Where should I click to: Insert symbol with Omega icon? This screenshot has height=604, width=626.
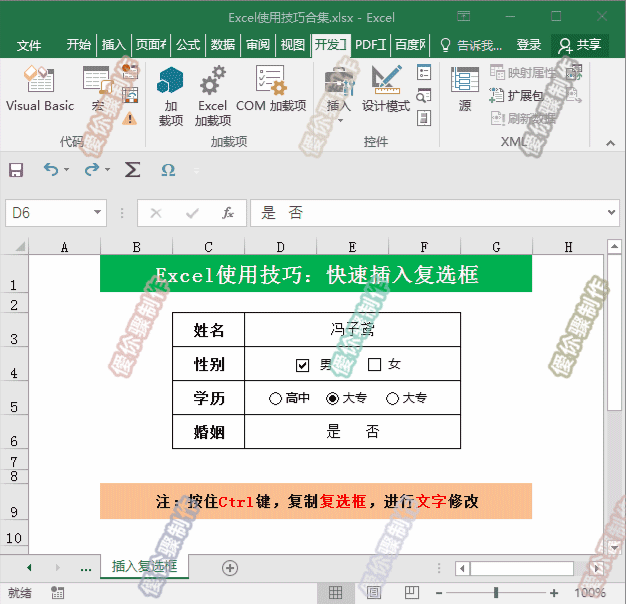[168, 170]
